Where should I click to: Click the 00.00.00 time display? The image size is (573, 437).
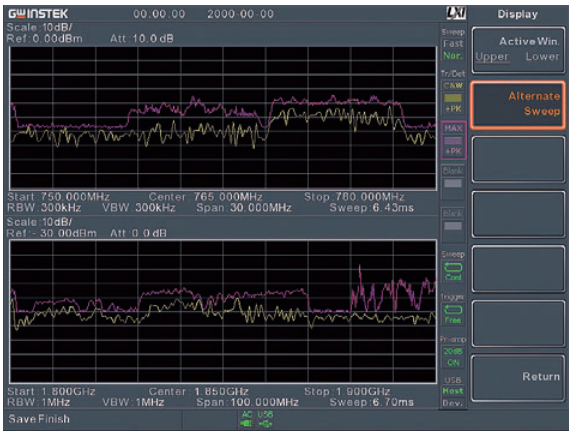[159, 14]
